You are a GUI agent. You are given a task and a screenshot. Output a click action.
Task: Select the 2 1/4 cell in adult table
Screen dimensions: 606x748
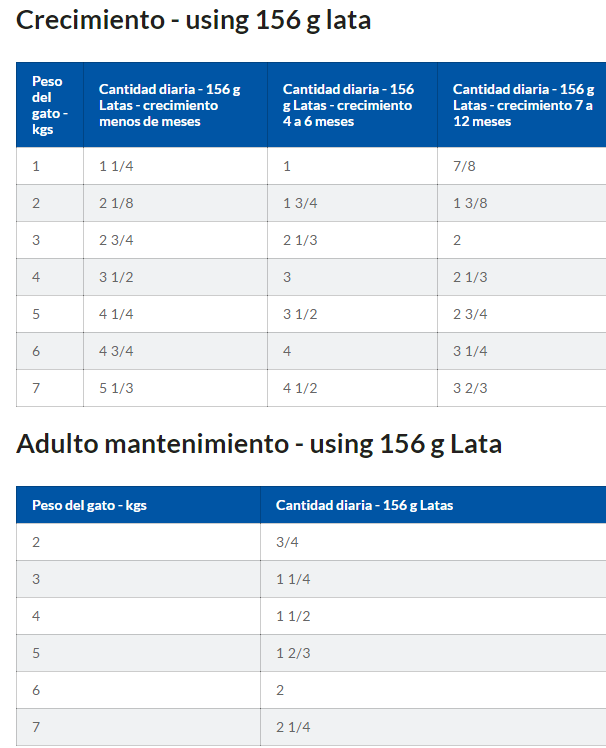click(293, 727)
